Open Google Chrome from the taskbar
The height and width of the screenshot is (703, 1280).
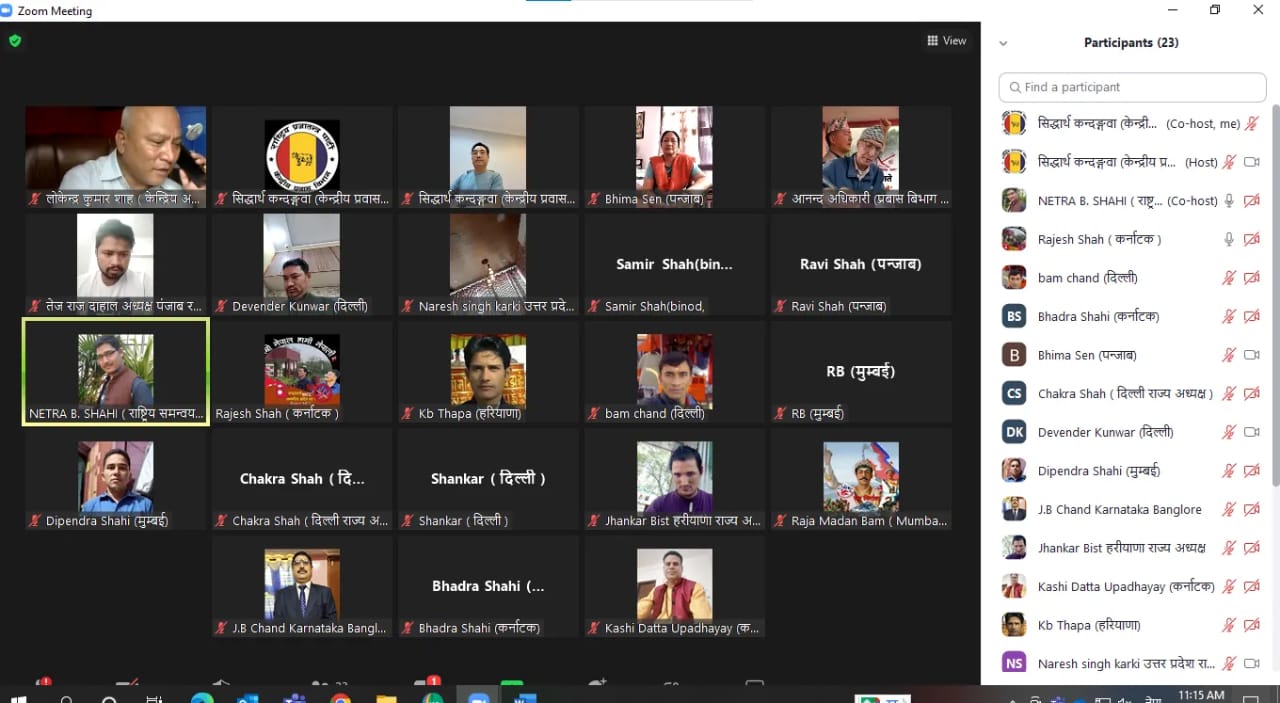(x=340, y=697)
